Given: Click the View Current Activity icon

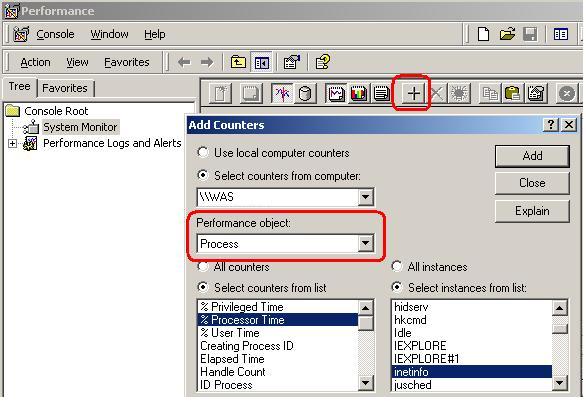Looking at the screenshot, I should point(282,93).
